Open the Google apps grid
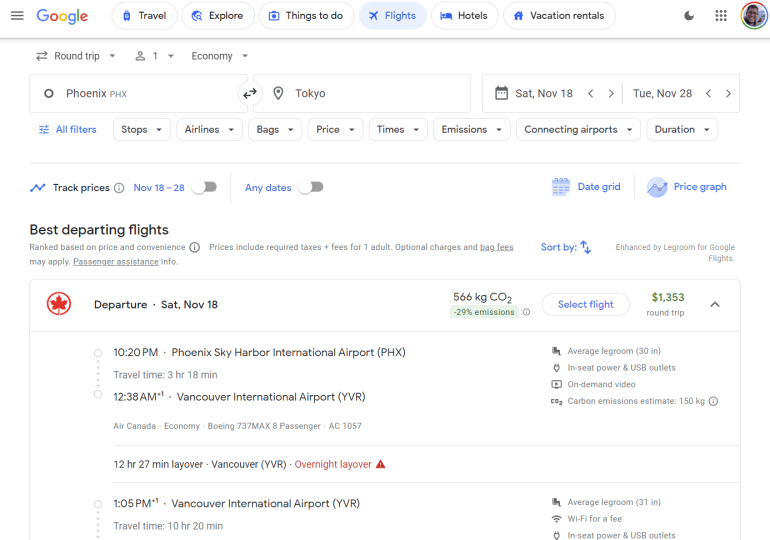 click(721, 16)
